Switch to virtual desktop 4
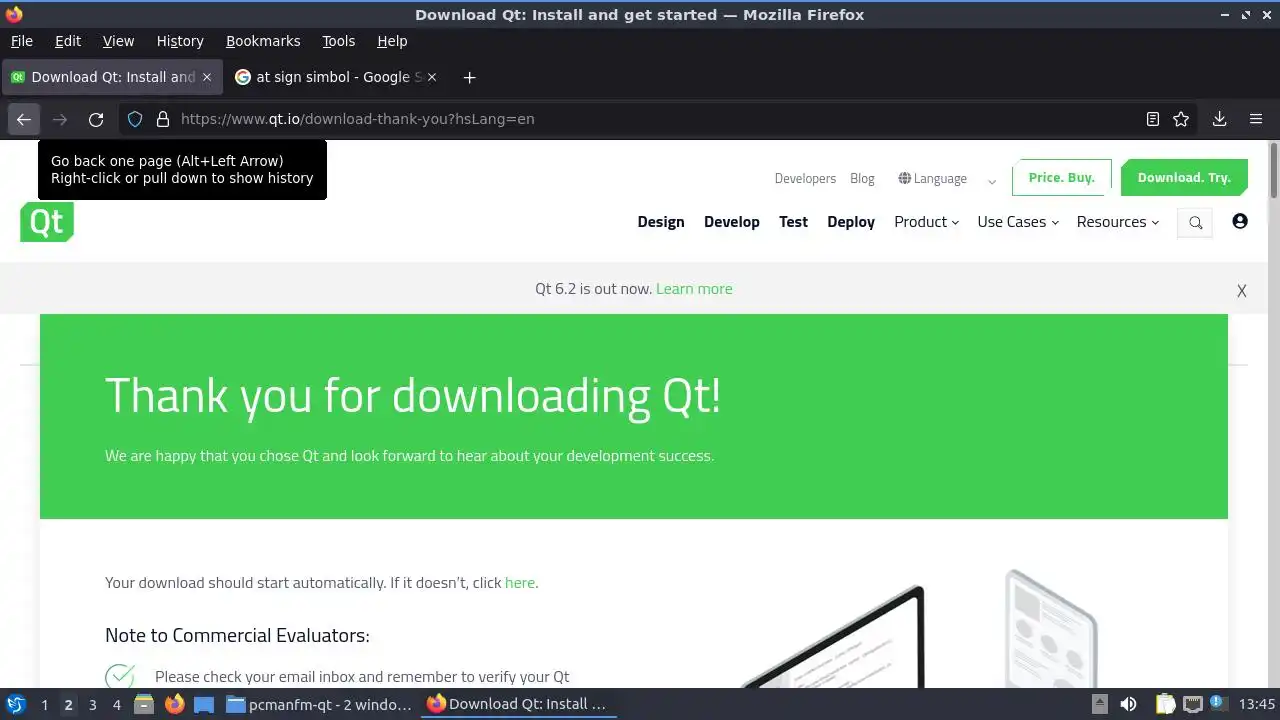This screenshot has height=720, width=1280. (x=116, y=704)
